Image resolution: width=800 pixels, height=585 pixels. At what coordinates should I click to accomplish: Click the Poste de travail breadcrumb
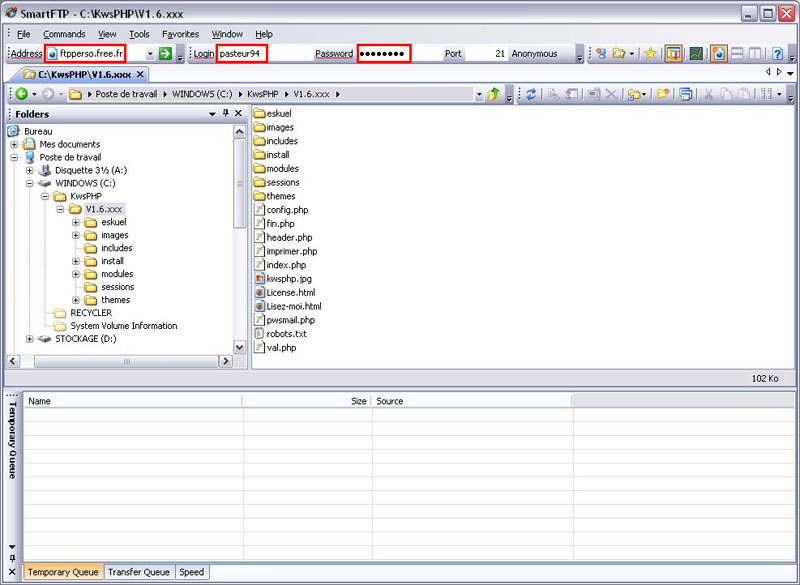tap(126, 94)
